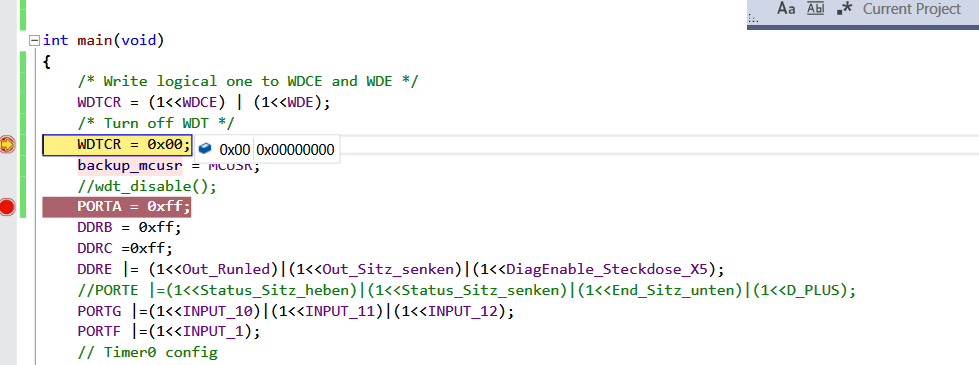Click the backup_mcusr variable
This screenshot has width=979, height=365.
pyautogui.click(x=130, y=165)
